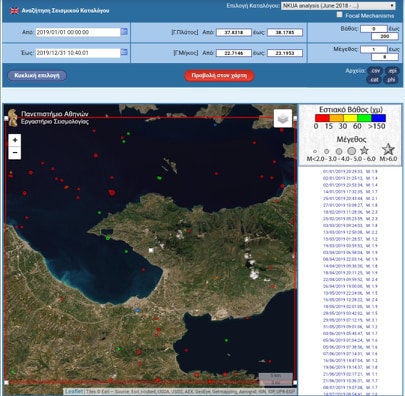Open event 14/01/2019 Ml 1.7
The image size is (405, 396).
coord(350,192)
